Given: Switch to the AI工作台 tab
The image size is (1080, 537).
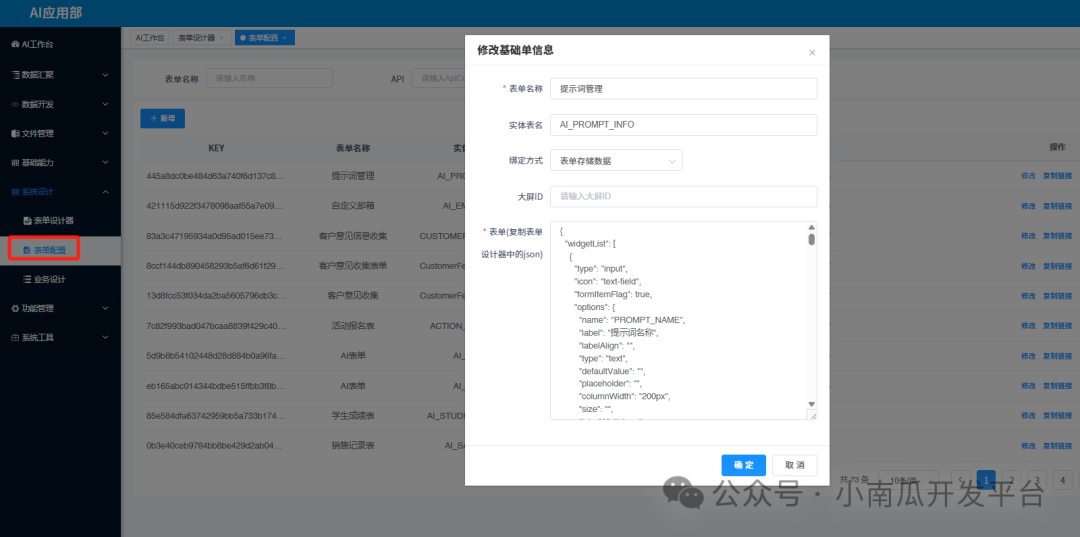Looking at the screenshot, I should (x=149, y=38).
